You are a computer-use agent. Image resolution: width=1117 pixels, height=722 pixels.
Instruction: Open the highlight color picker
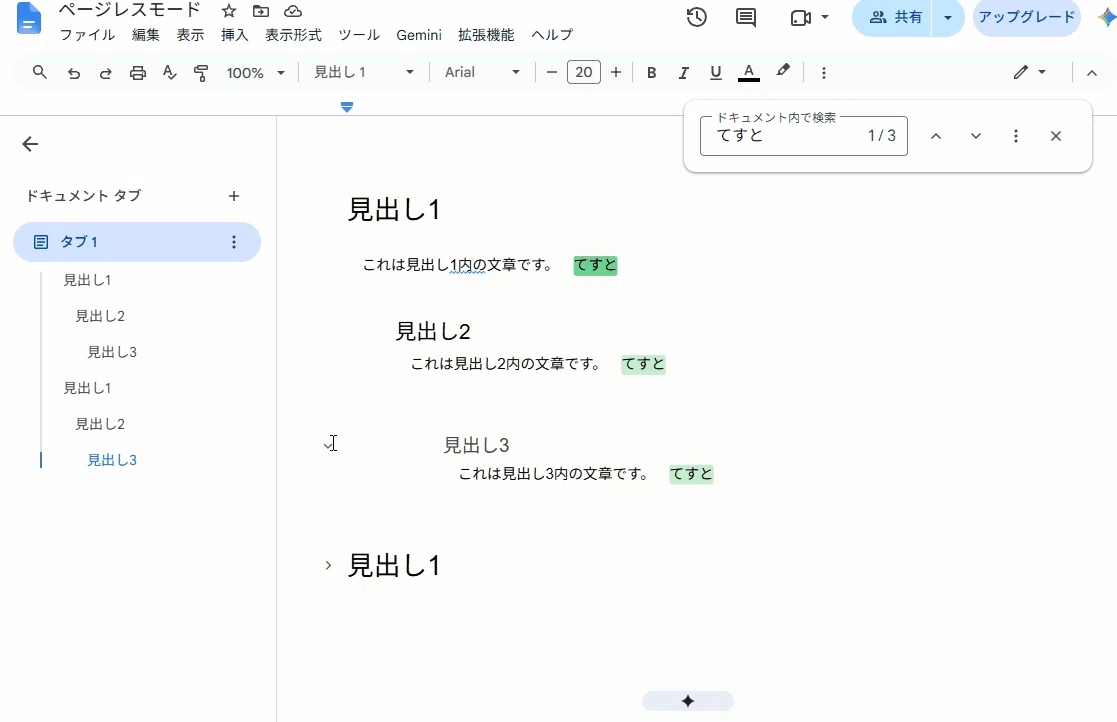point(783,71)
